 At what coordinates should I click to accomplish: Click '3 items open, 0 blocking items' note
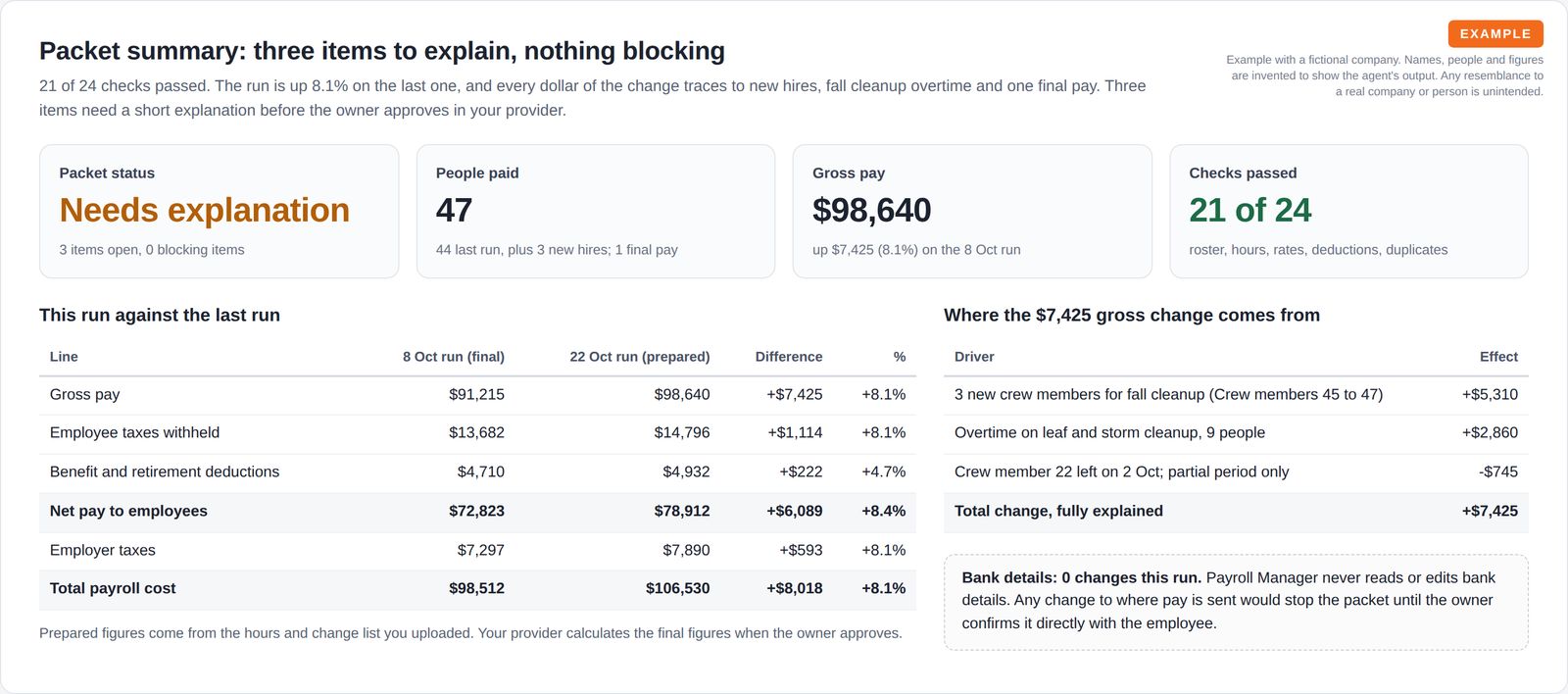click(x=152, y=250)
